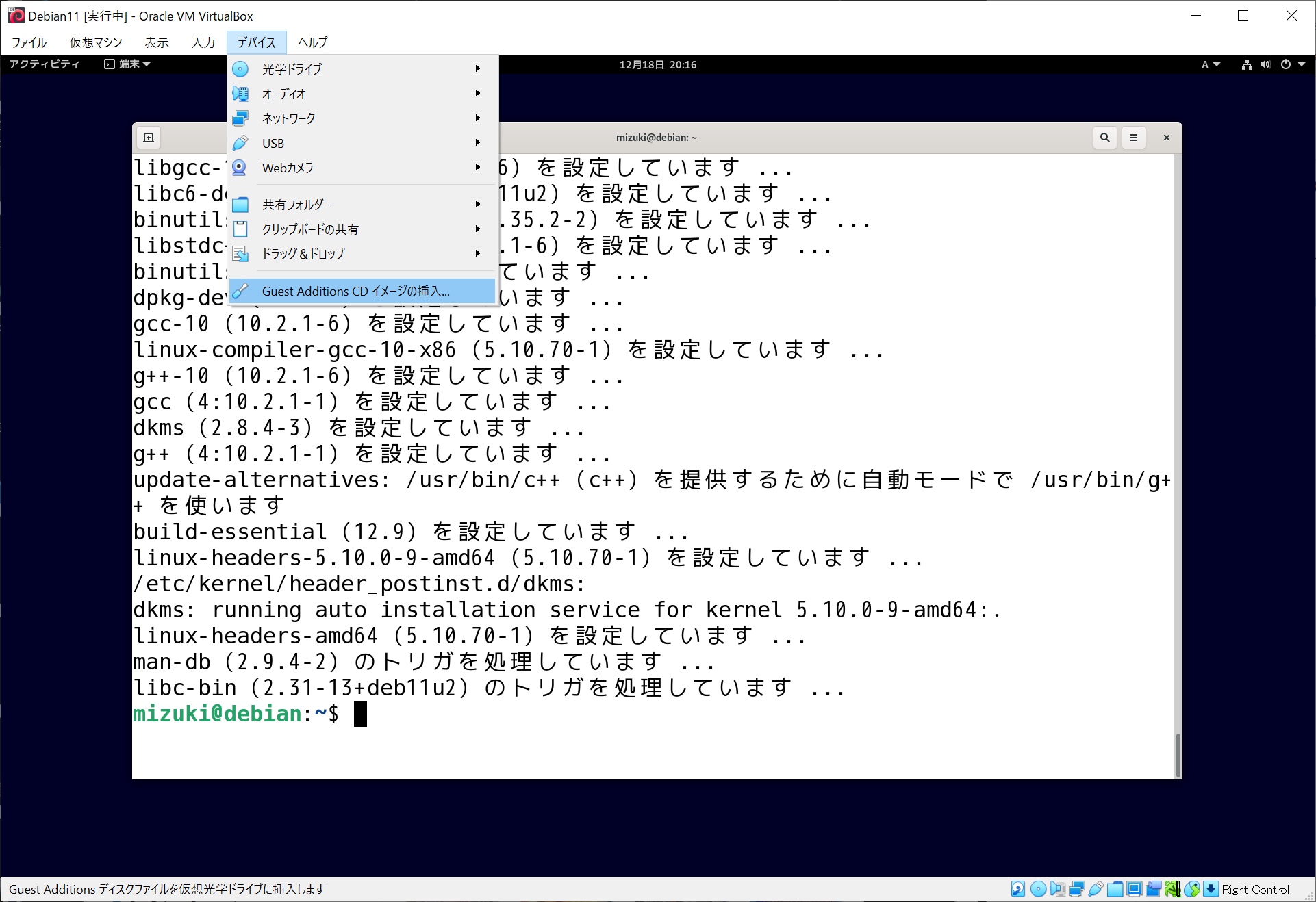
Task: Open the 表示 menu
Action: point(156,42)
